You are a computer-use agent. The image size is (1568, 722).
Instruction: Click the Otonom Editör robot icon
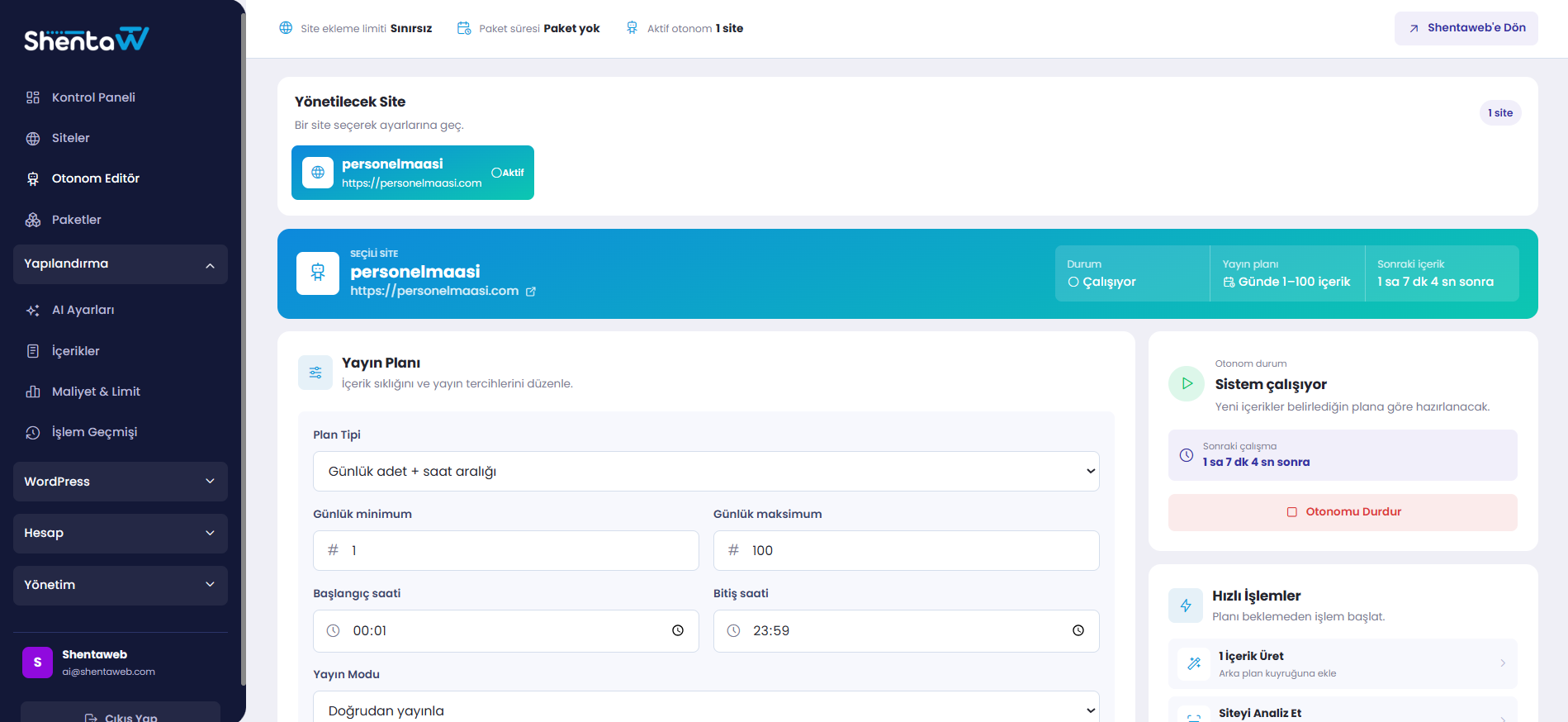33,178
